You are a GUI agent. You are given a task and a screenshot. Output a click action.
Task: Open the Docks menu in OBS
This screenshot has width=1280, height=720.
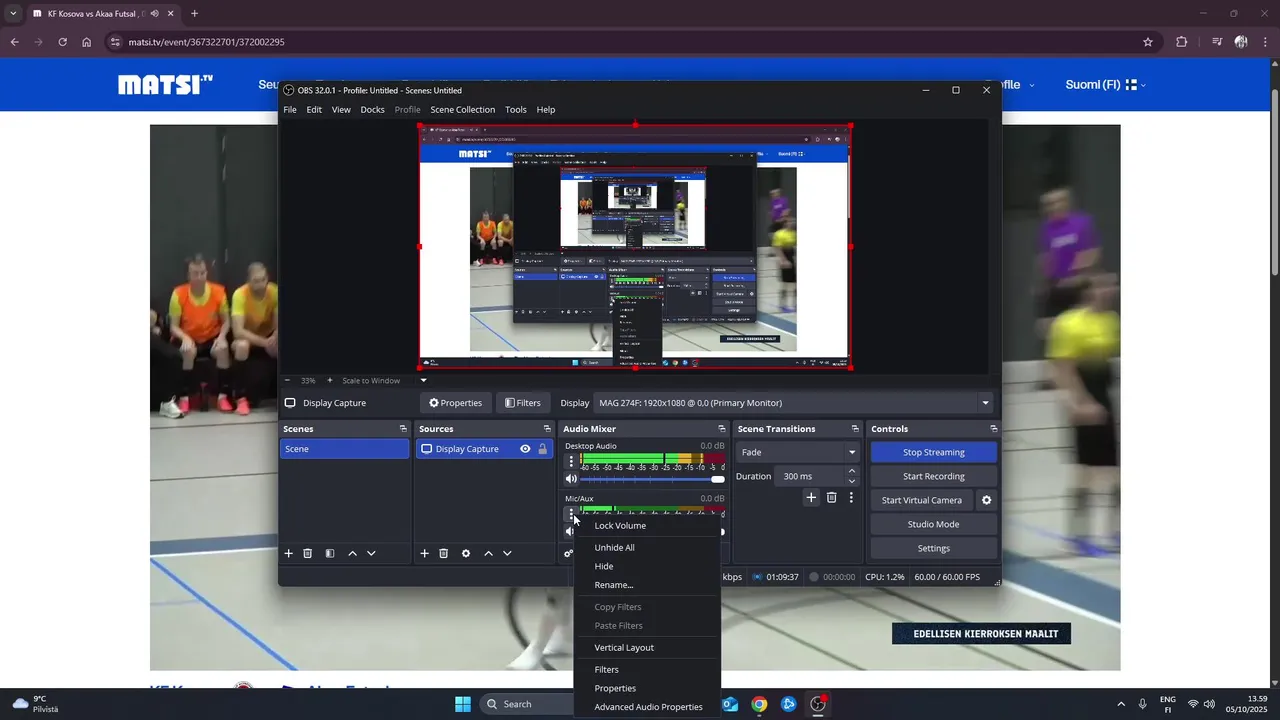[x=372, y=110]
